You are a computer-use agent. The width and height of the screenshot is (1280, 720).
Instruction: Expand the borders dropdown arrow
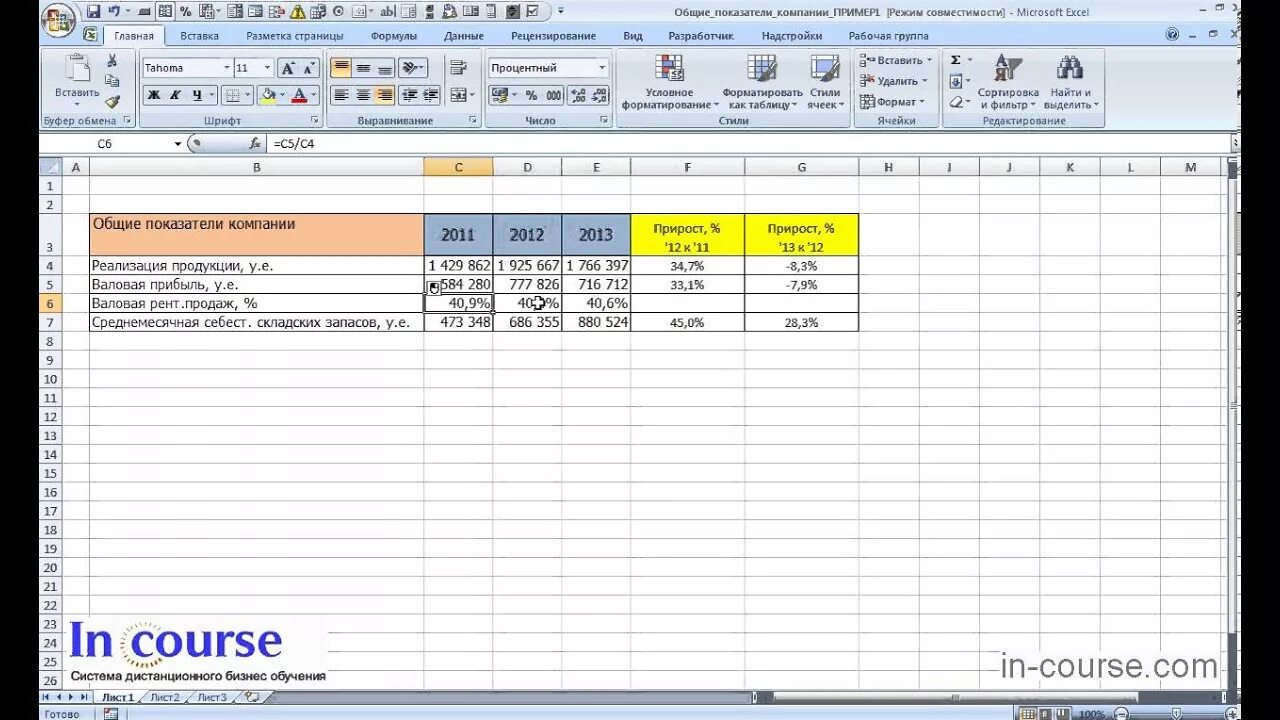coord(248,95)
